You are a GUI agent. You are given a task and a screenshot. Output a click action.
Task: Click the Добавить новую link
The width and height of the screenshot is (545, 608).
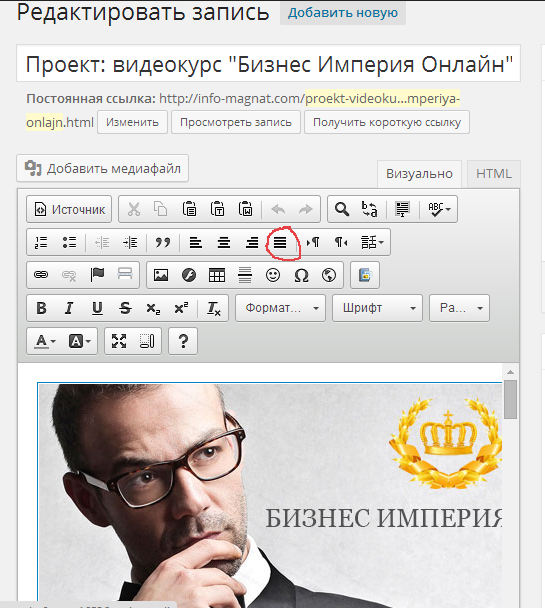point(343,13)
